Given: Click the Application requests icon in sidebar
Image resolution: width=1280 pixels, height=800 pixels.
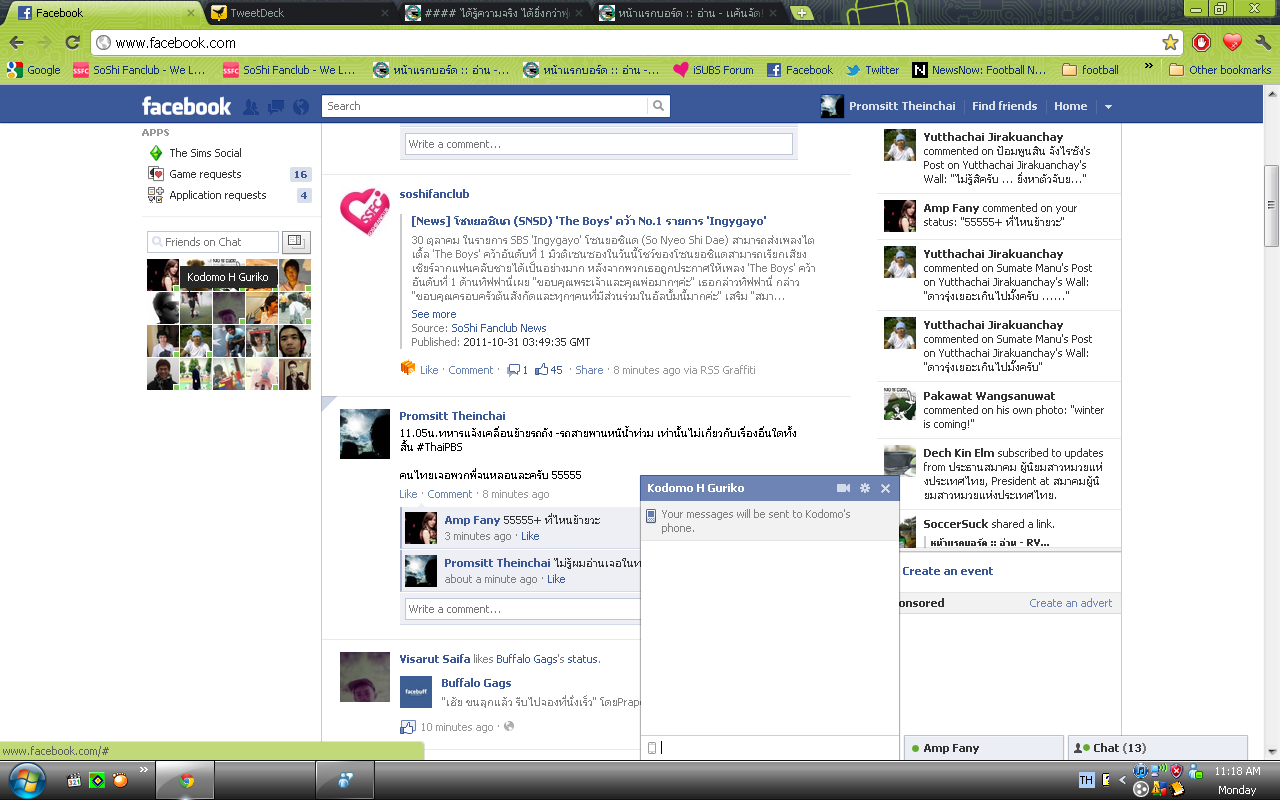Looking at the screenshot, I should (155, 195).
